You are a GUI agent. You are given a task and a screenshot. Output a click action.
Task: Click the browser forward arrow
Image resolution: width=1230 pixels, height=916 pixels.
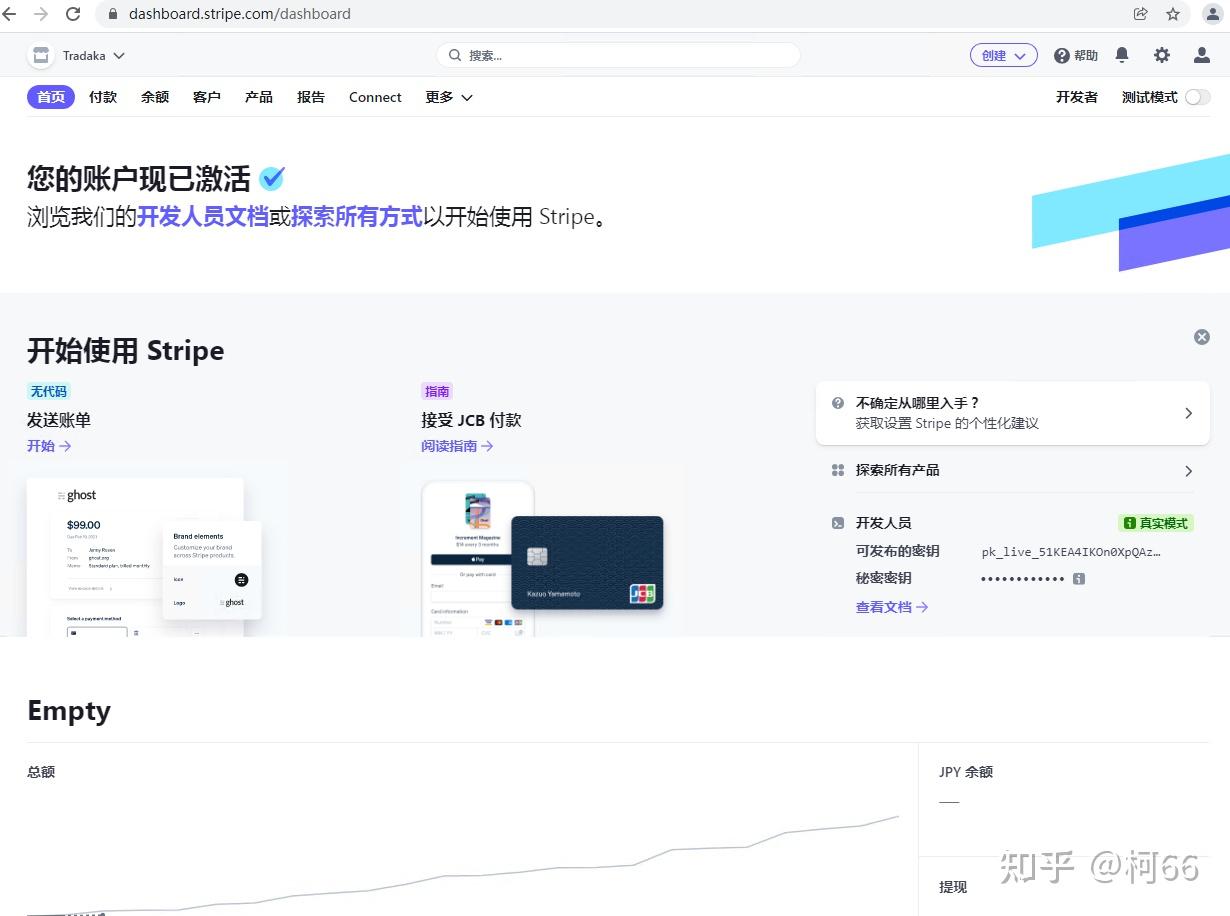click(41, 14)
